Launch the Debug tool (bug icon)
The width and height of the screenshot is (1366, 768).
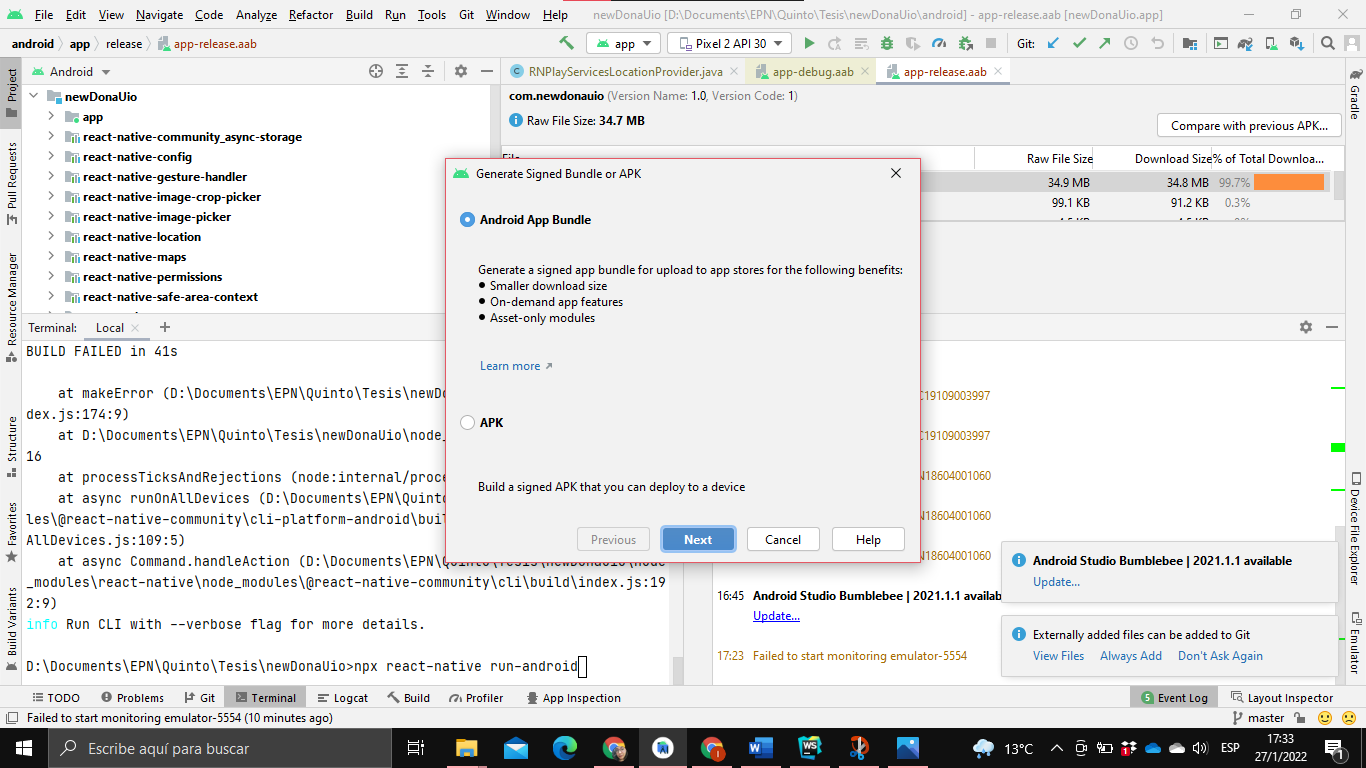point(885,43)
